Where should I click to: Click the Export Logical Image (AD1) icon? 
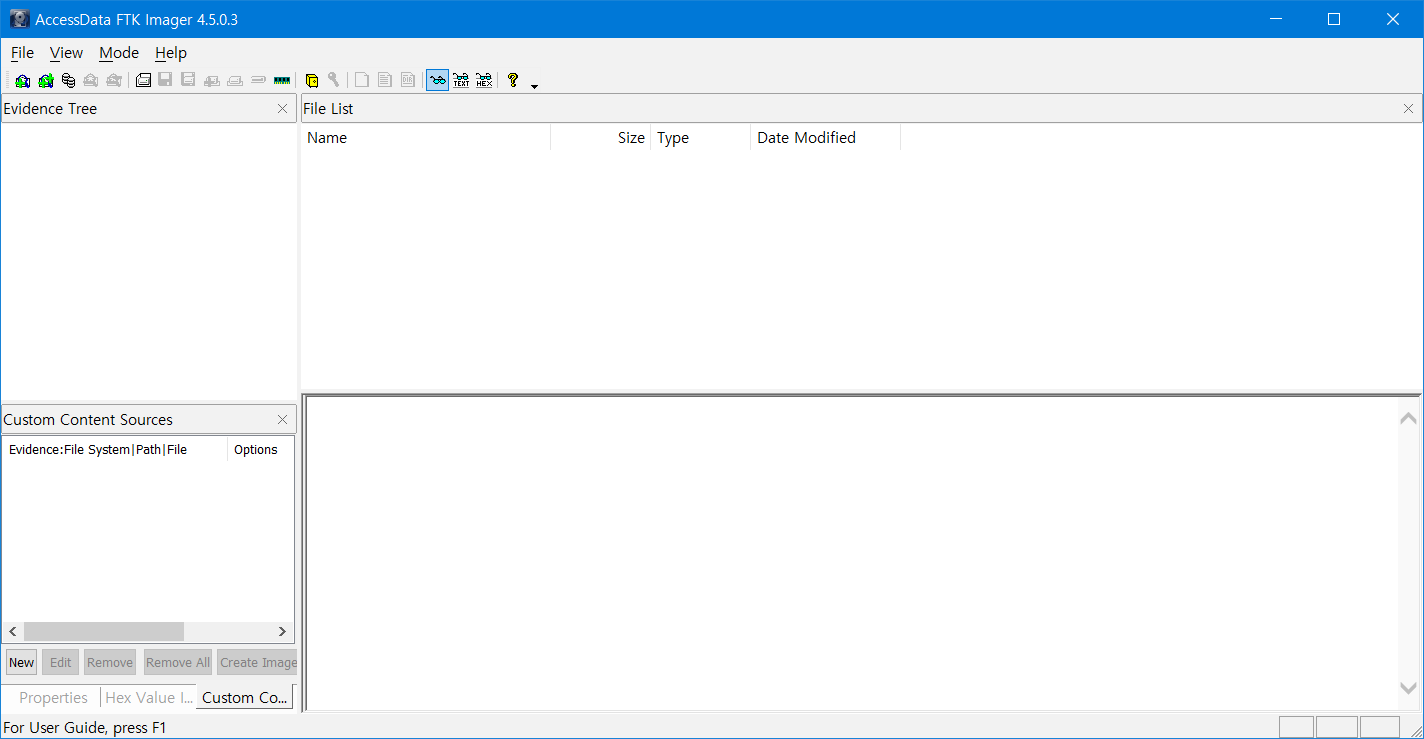pyautogui.click(x=188, y=81)
